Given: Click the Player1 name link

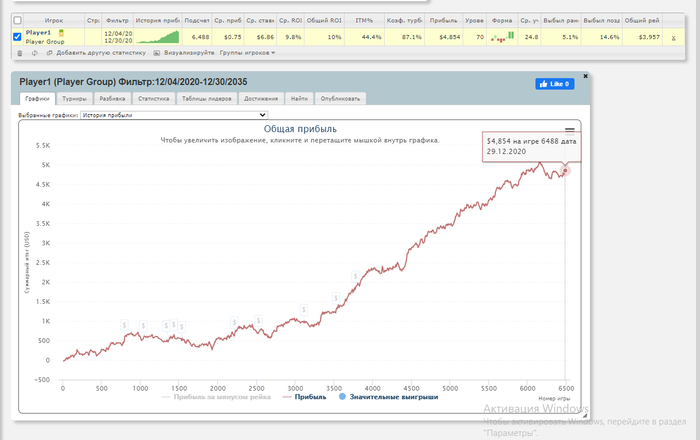Looking at the screenshot, I should (x=38, y=33).
